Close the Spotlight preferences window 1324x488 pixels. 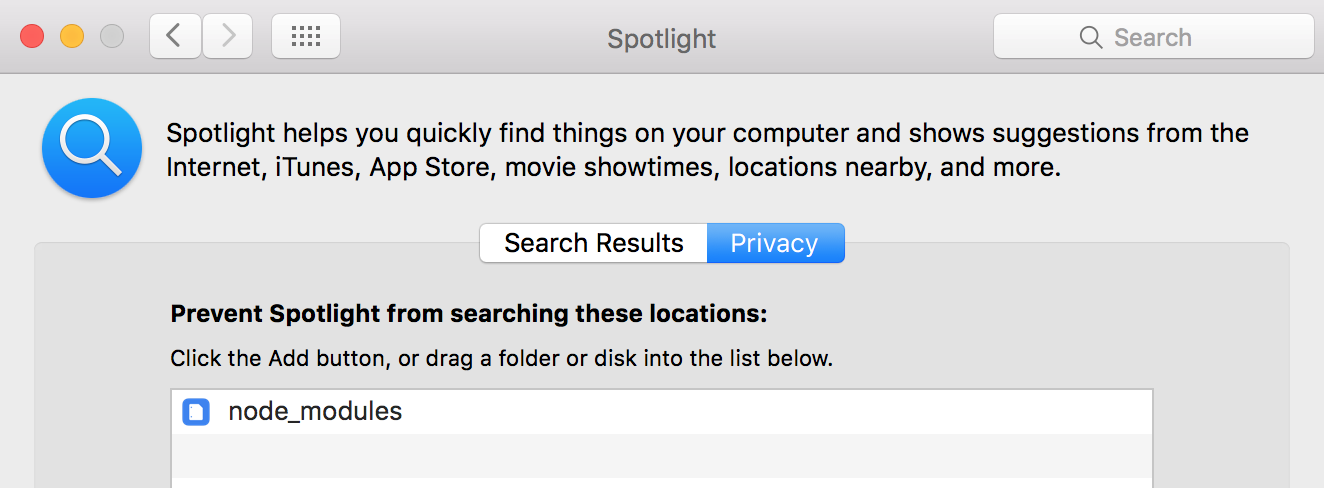(x=32, y=37)
